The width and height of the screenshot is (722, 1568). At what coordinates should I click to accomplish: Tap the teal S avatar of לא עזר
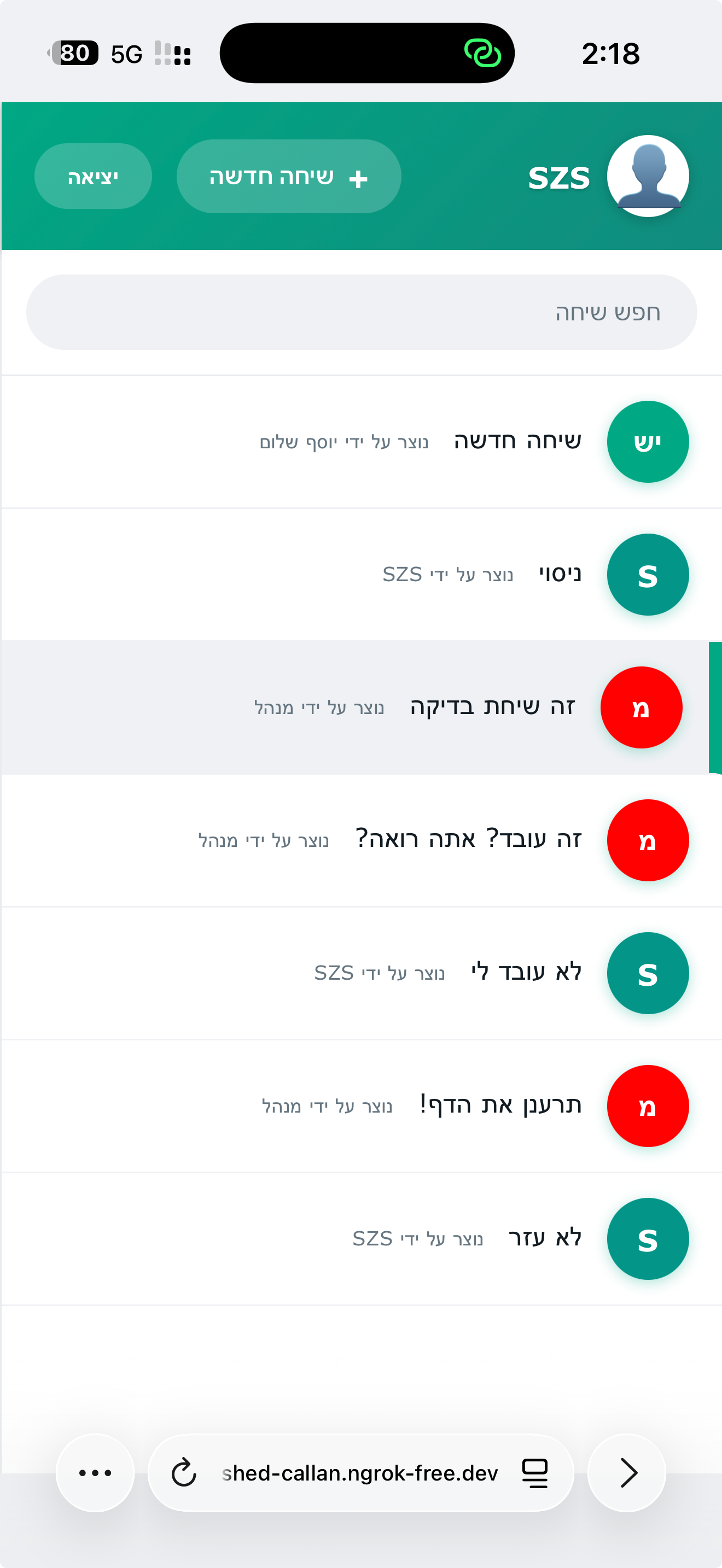click(648, 1239)
